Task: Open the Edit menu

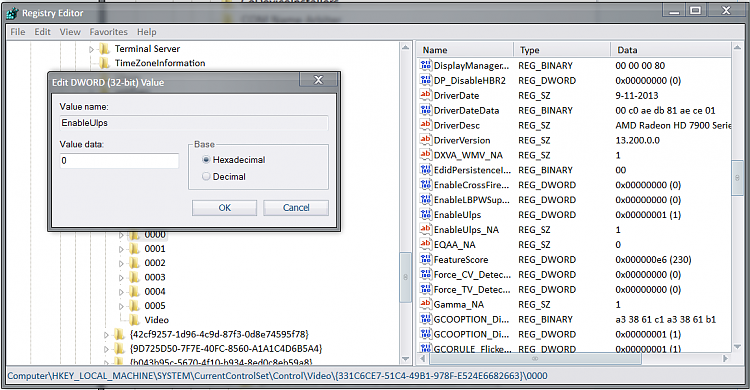Action: tap(42, 32)
